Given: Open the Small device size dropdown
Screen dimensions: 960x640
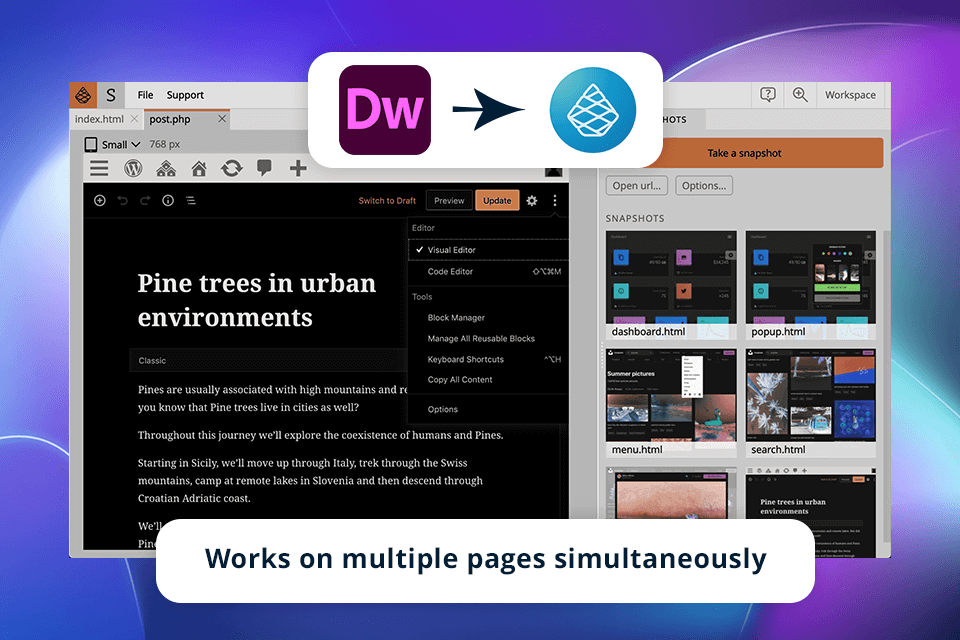Looking at the screenshot, I should coord(121,145).
